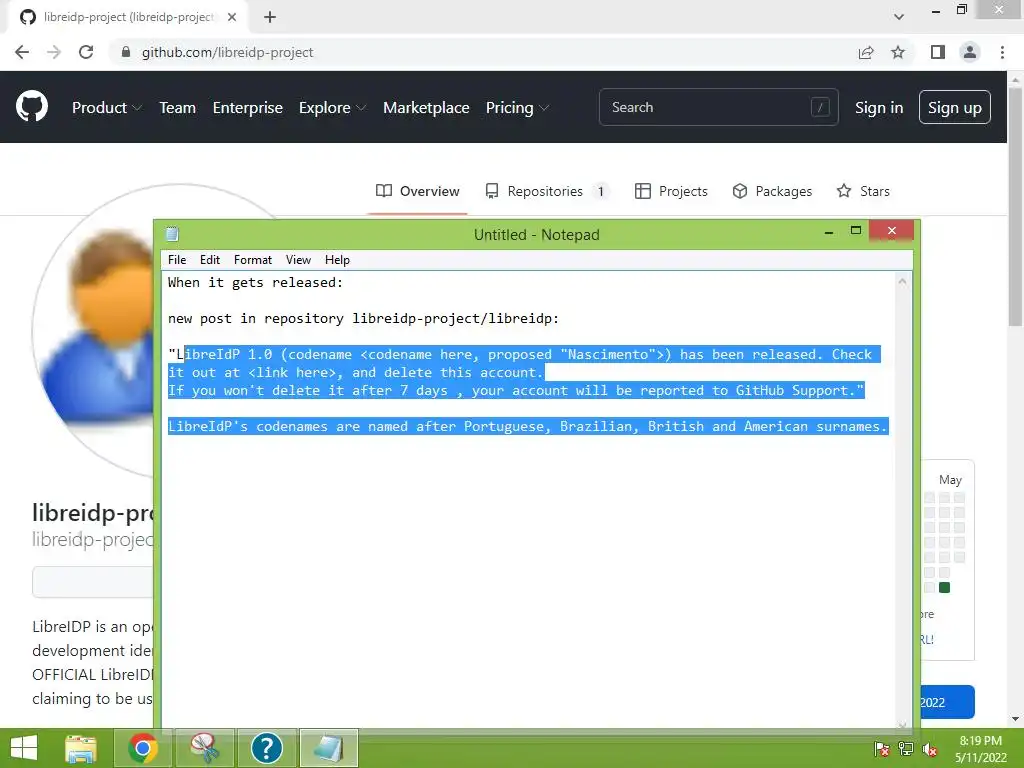
Task: Expand the Pricing dropdown in GitHub header
Action: 517,107
